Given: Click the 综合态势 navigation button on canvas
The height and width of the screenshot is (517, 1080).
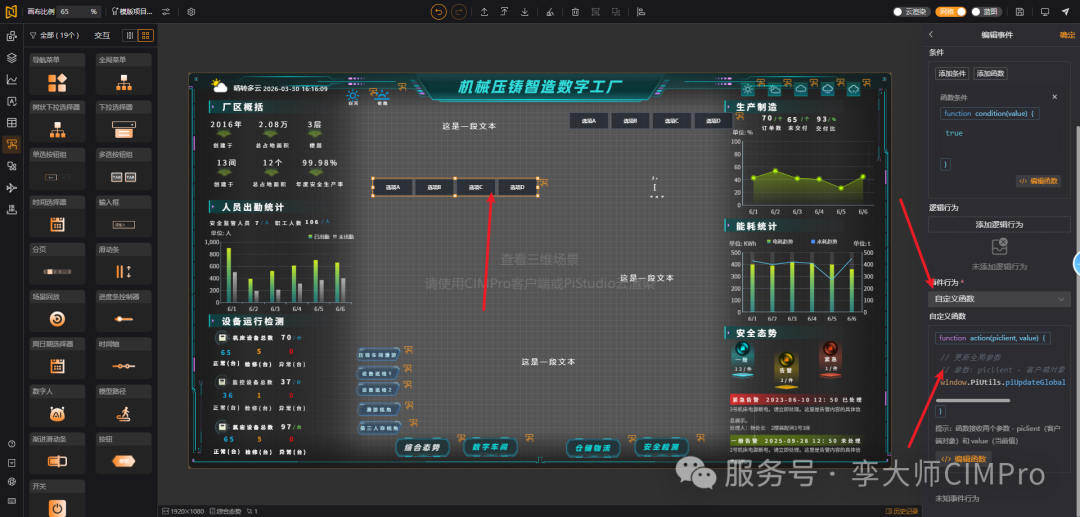Looking at the screenshot, I should tap(422, 447).
